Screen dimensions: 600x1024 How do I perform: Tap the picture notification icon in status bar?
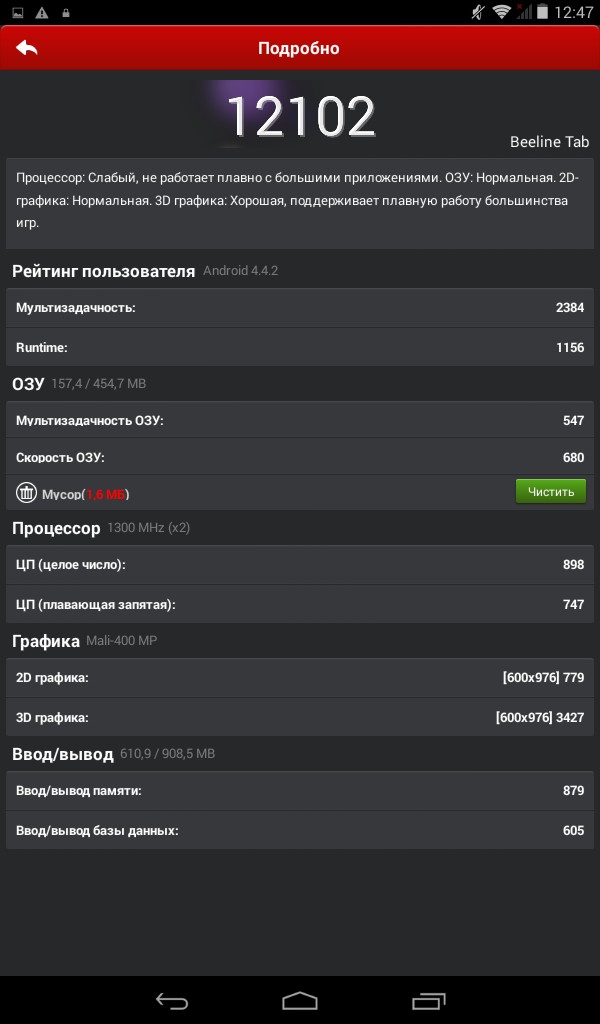[x=18, y=12]
